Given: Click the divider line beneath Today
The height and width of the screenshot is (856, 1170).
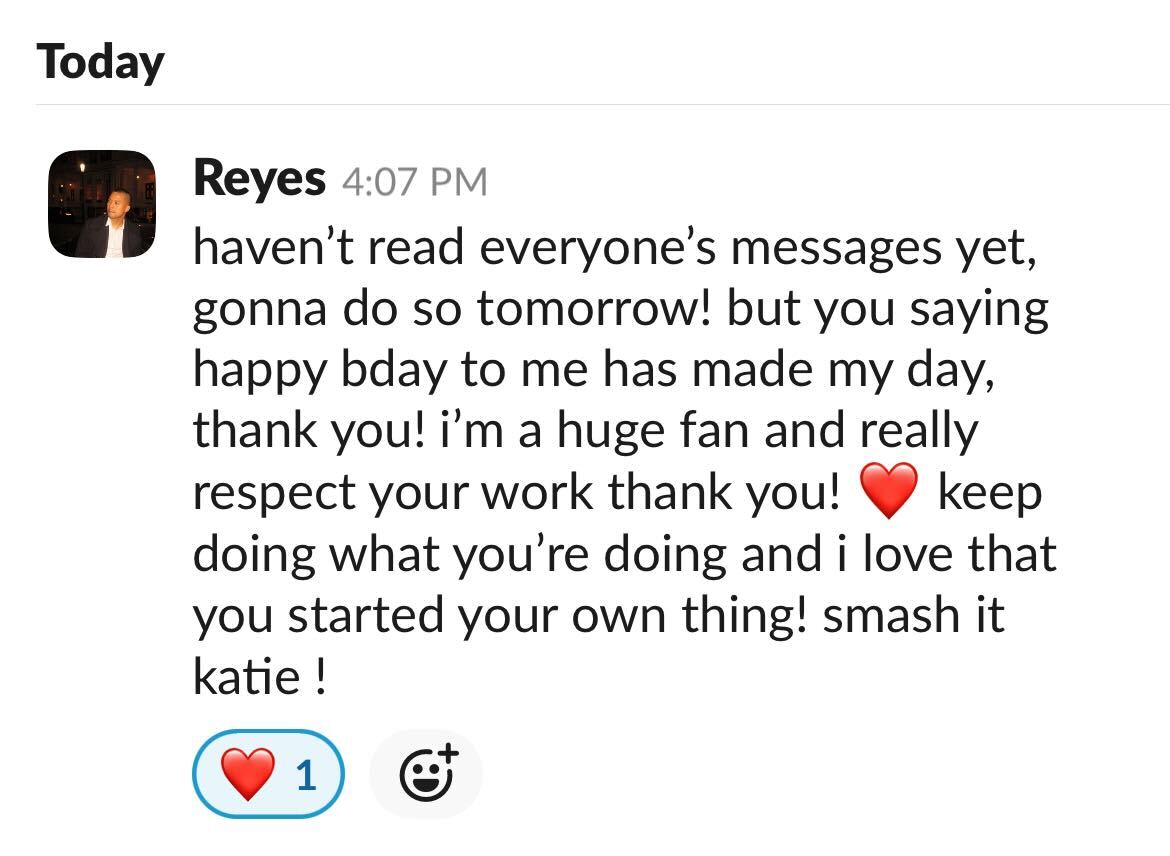Looking at the screenshot, I should click(602, 104).
